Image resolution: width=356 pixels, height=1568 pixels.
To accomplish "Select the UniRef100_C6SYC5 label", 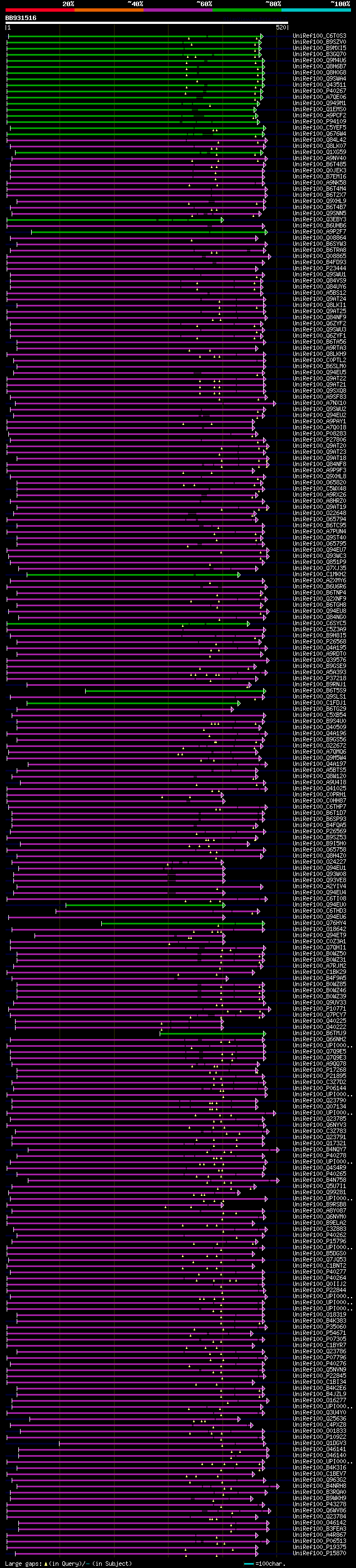I will pyautogui.click(x=319, y=624).
